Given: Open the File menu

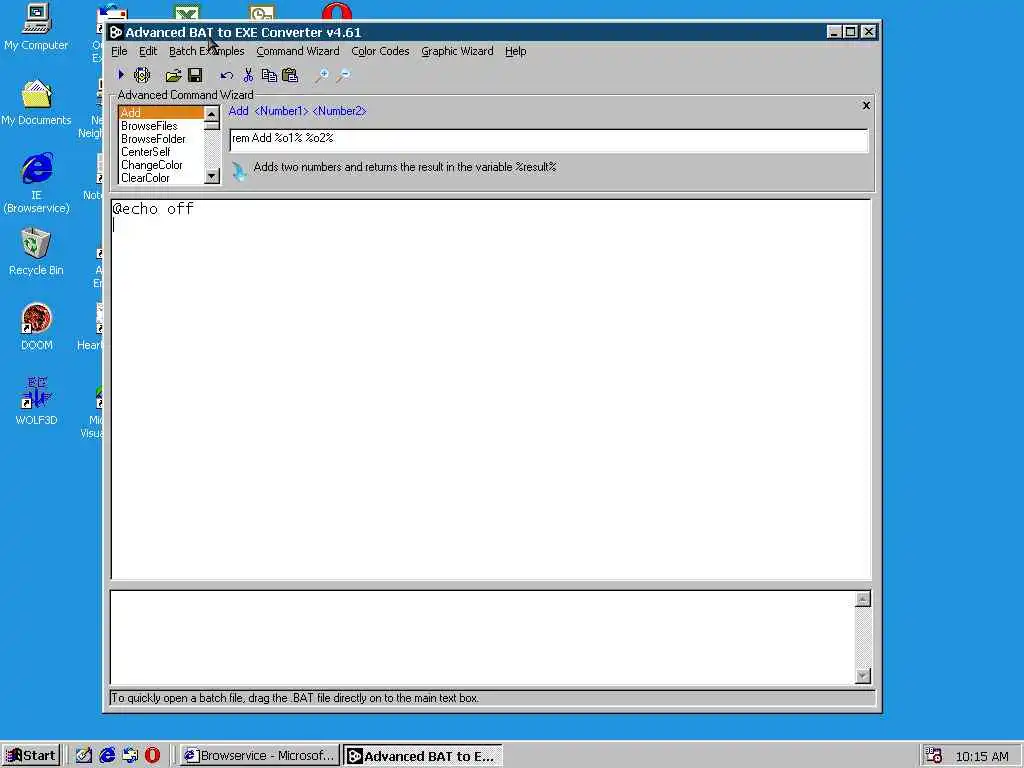Looking at the screenshot, I should 119,51.
